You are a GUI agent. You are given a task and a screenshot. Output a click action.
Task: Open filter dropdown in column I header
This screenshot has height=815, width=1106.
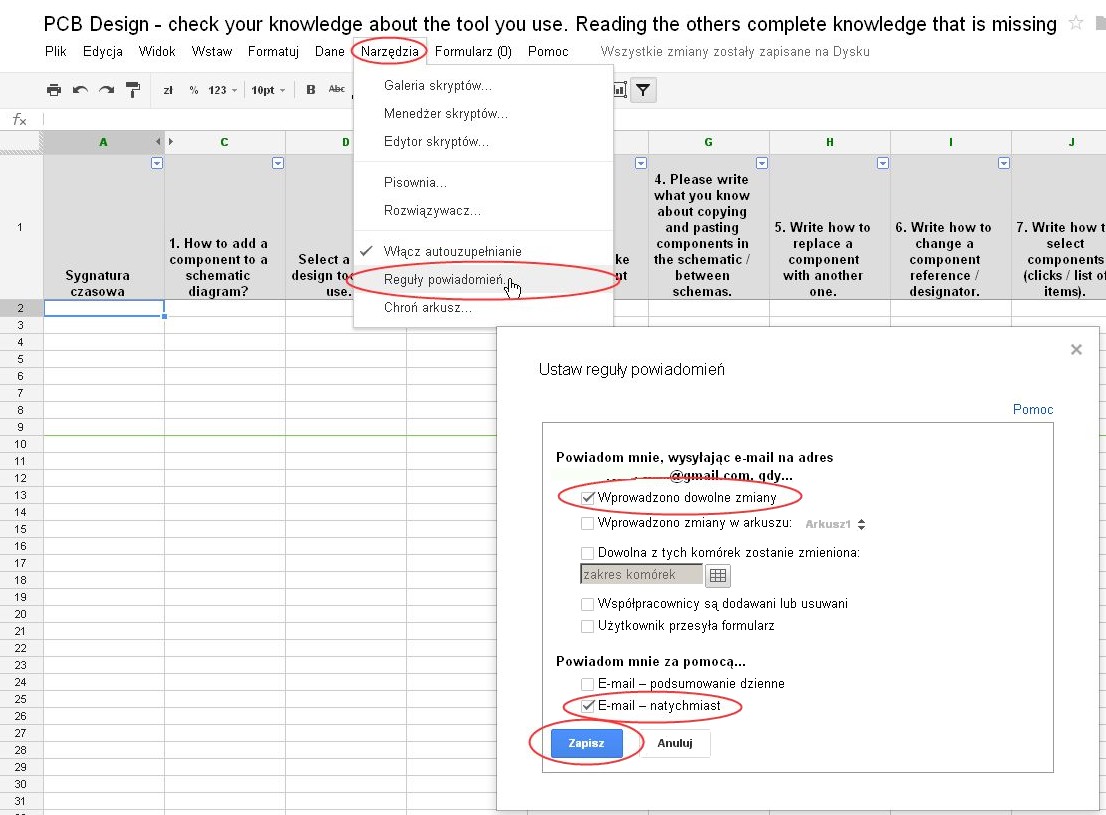pyautogui.click(x=1004, y=163)
